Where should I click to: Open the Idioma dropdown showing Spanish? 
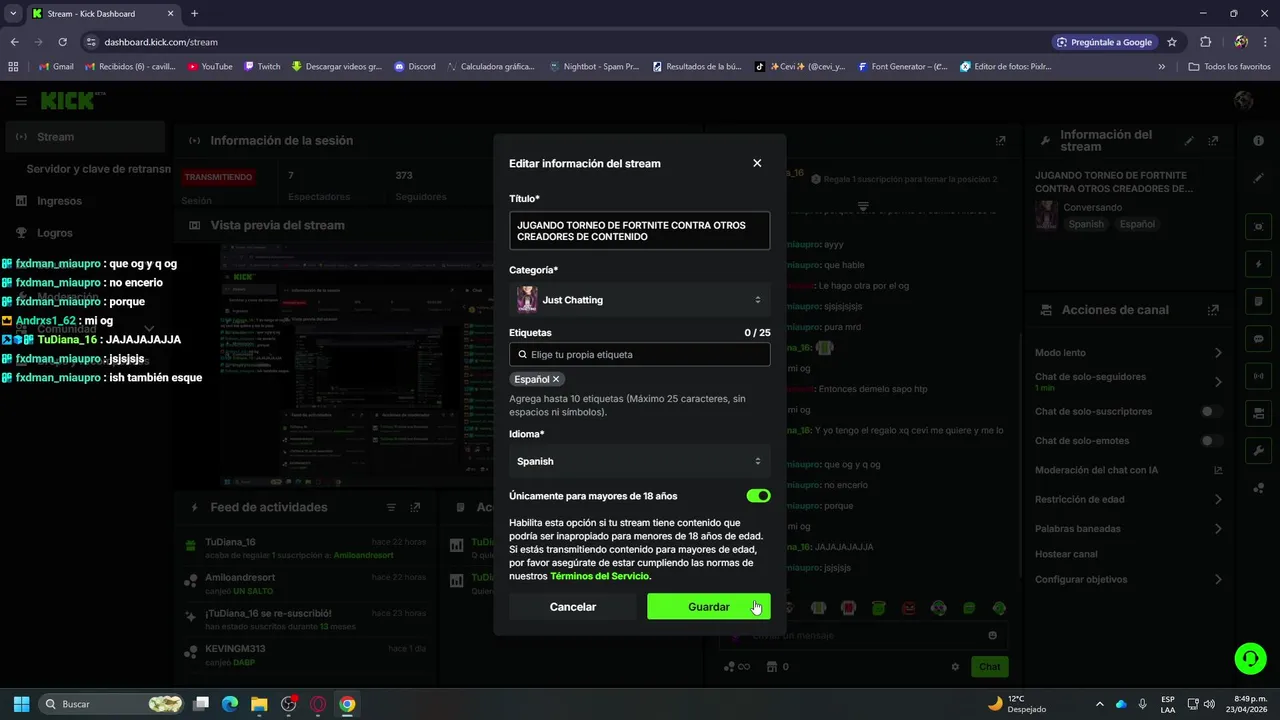[639, 461]
